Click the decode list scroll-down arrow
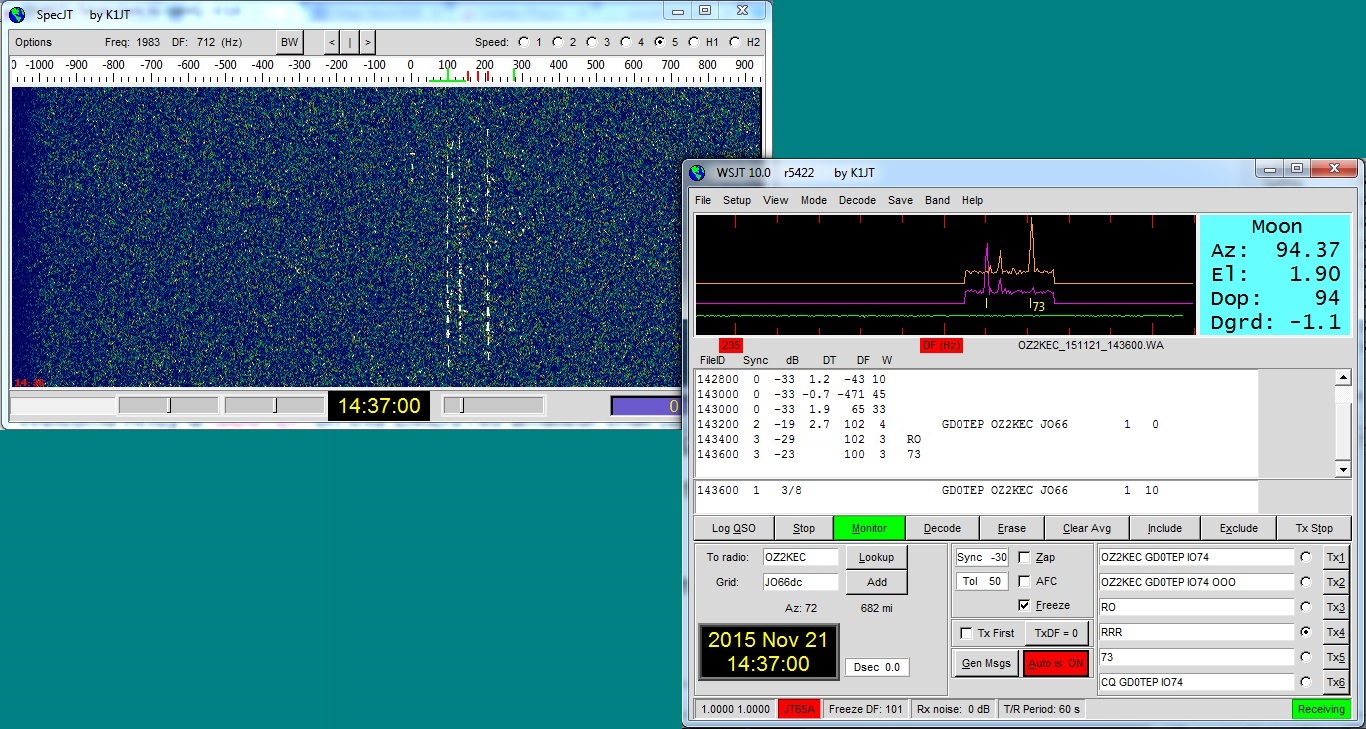The image size is (1366, 729). (1343, 469)
